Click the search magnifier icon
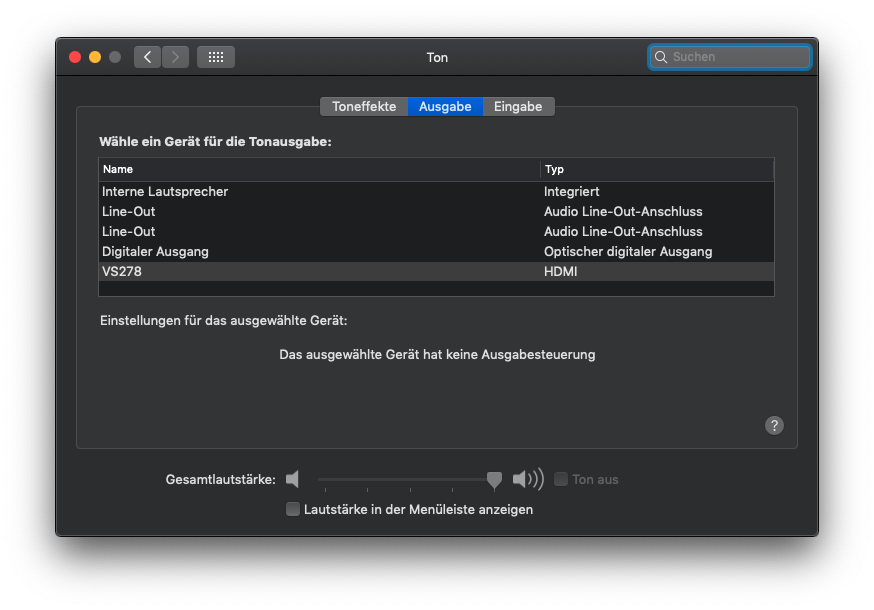 (661, 58)
